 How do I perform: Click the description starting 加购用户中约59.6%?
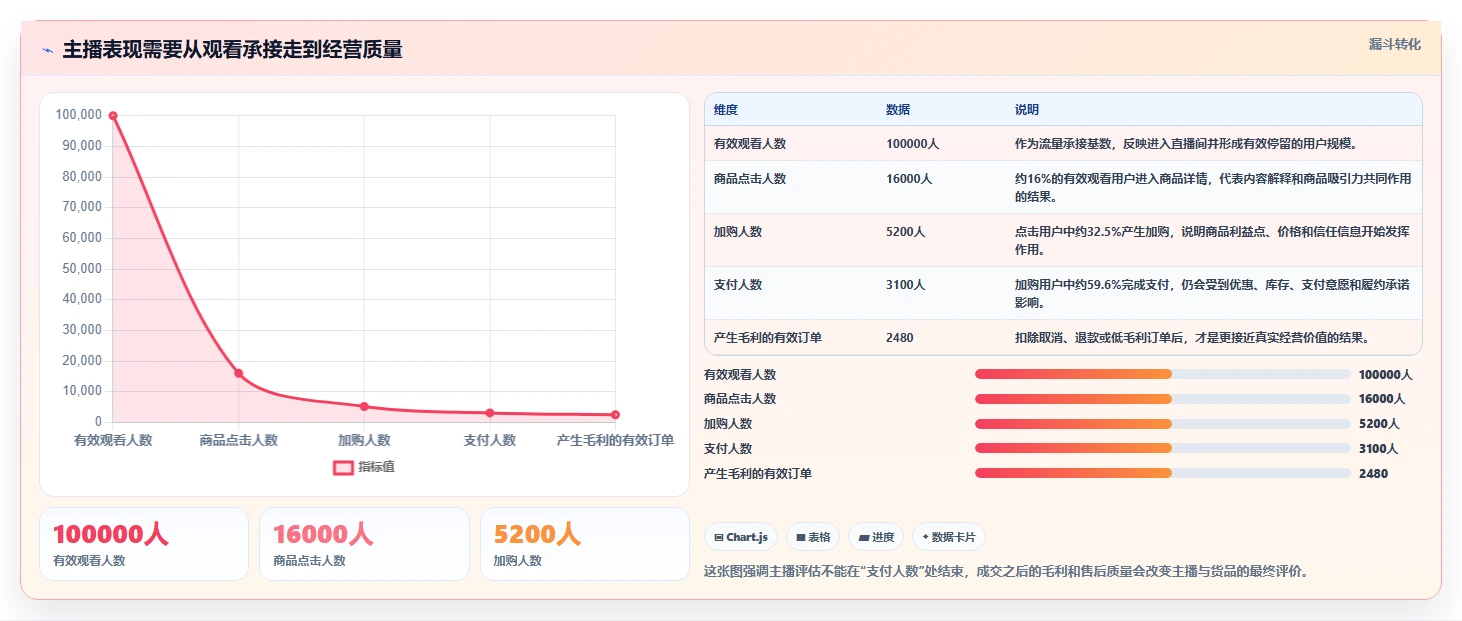tap(1213, 294)
